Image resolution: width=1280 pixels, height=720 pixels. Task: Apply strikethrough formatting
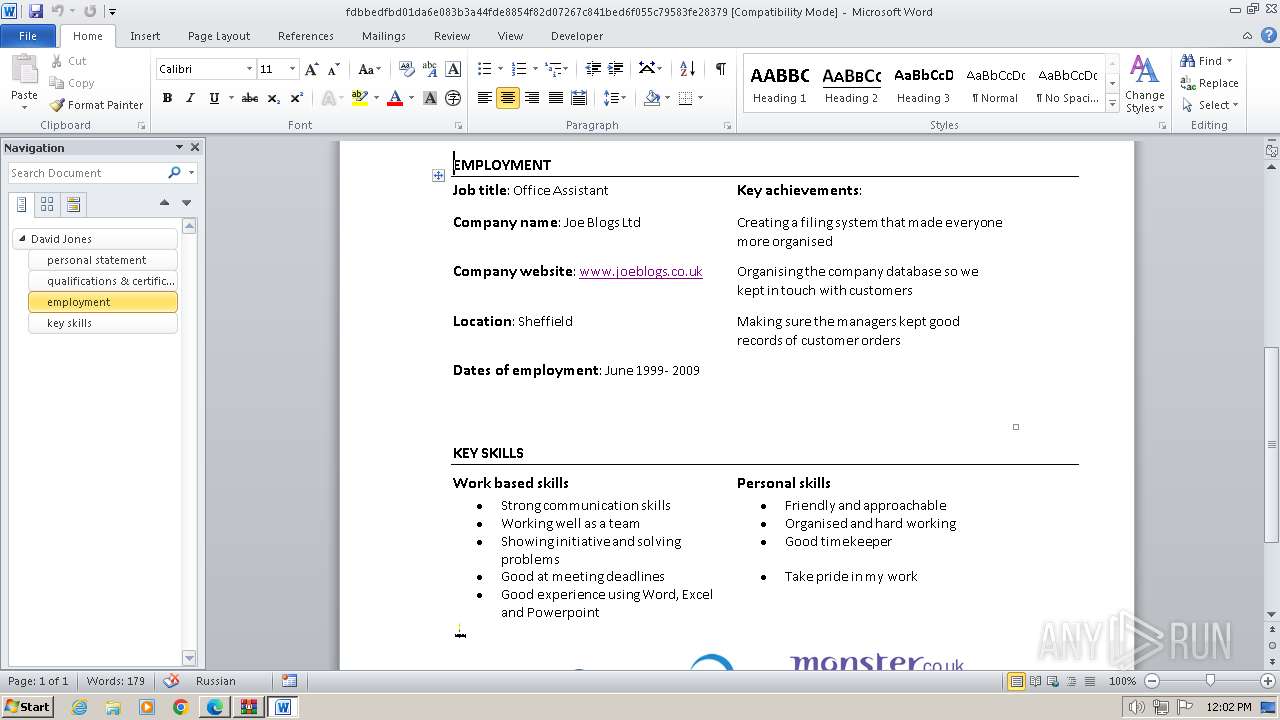250,98
